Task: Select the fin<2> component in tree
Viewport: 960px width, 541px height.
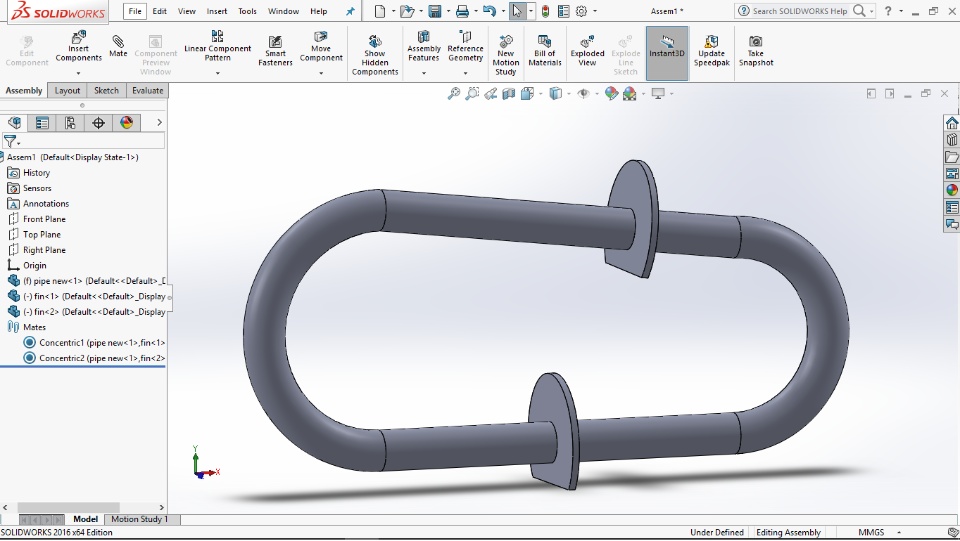Action: pyautogui.click(x=86, y=312)
